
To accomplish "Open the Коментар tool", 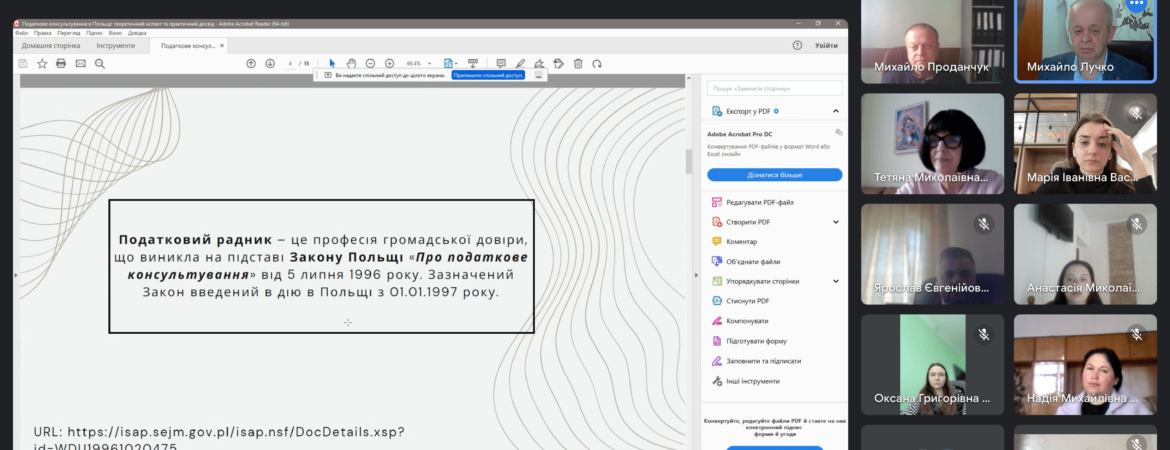I will pyautogui.click(x=734, y=242).
